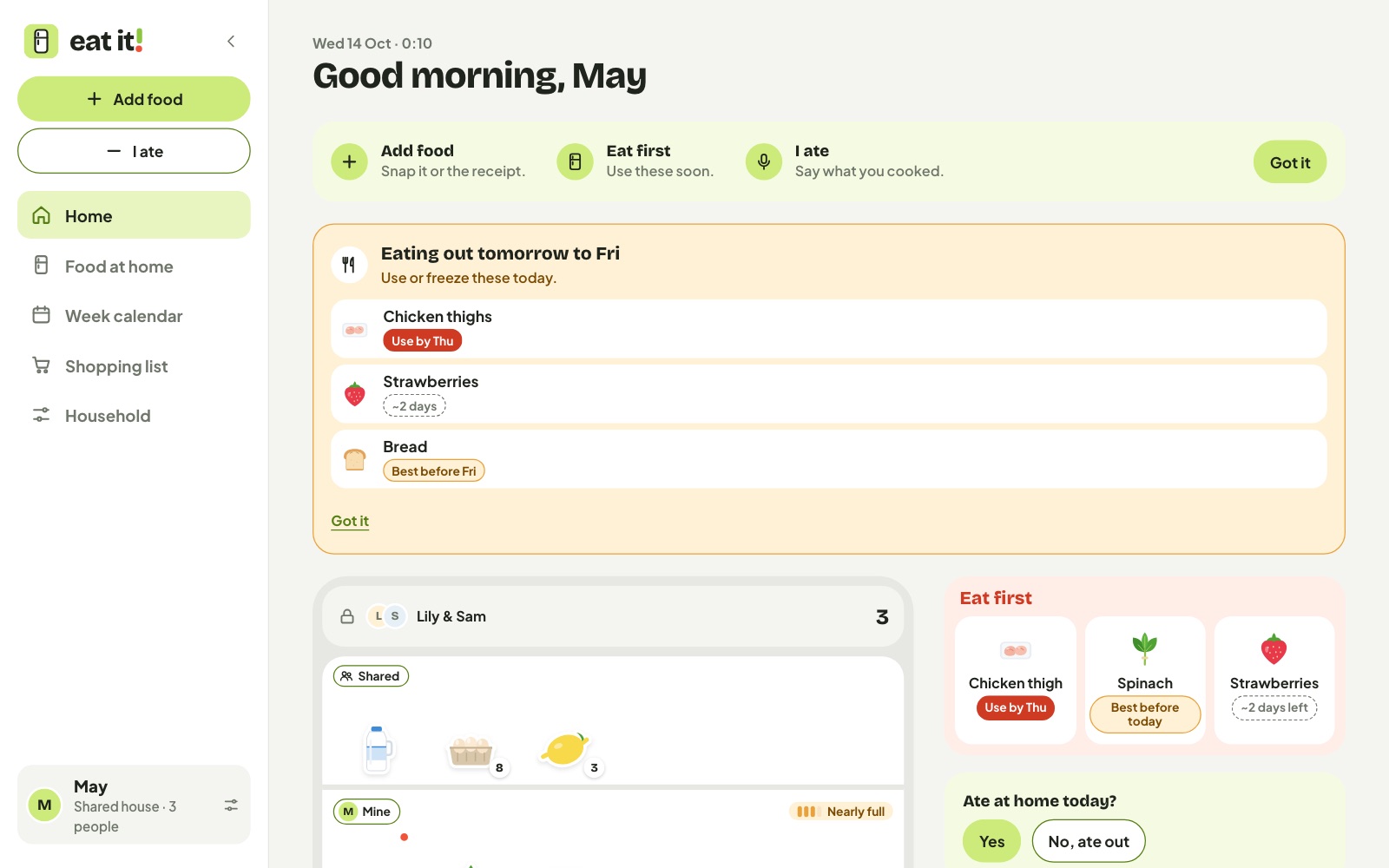Click the ~2 days badge on Strawberries
1389x868 pixels.
click(x=414, y=406)
